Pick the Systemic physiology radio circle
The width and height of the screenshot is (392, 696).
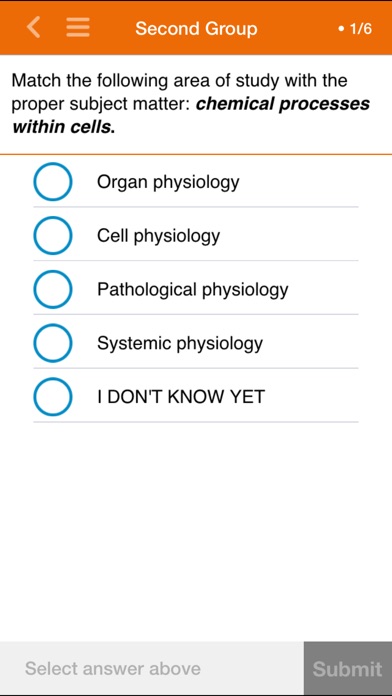click(53, 343)
